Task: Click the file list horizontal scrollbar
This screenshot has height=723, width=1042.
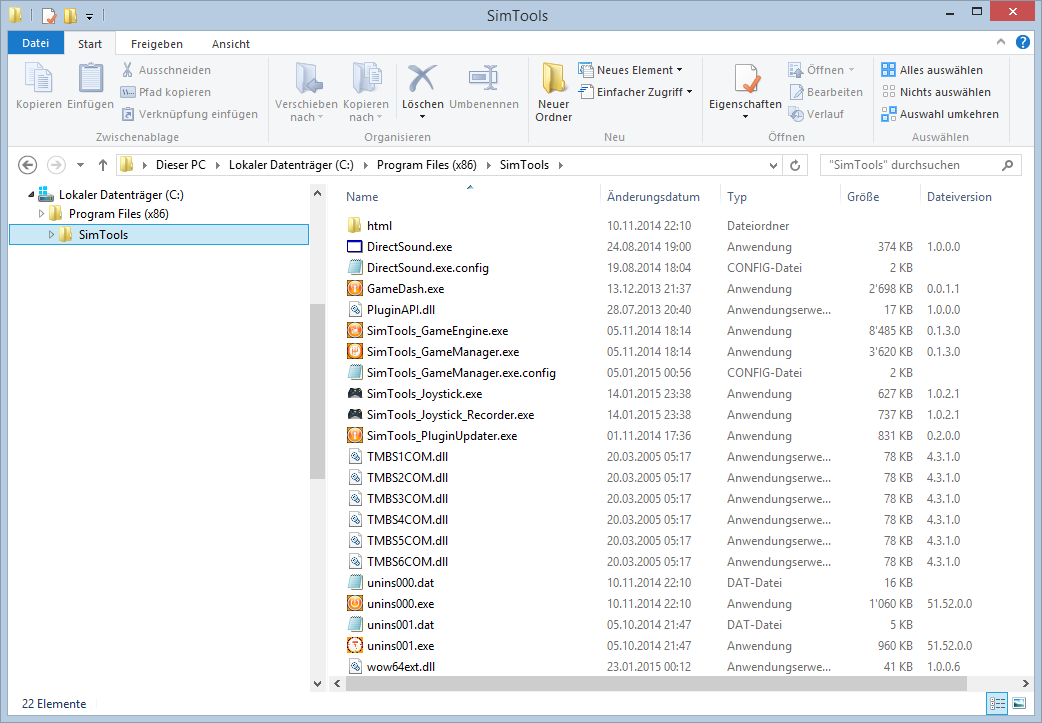Action: [x=656, y=684]
